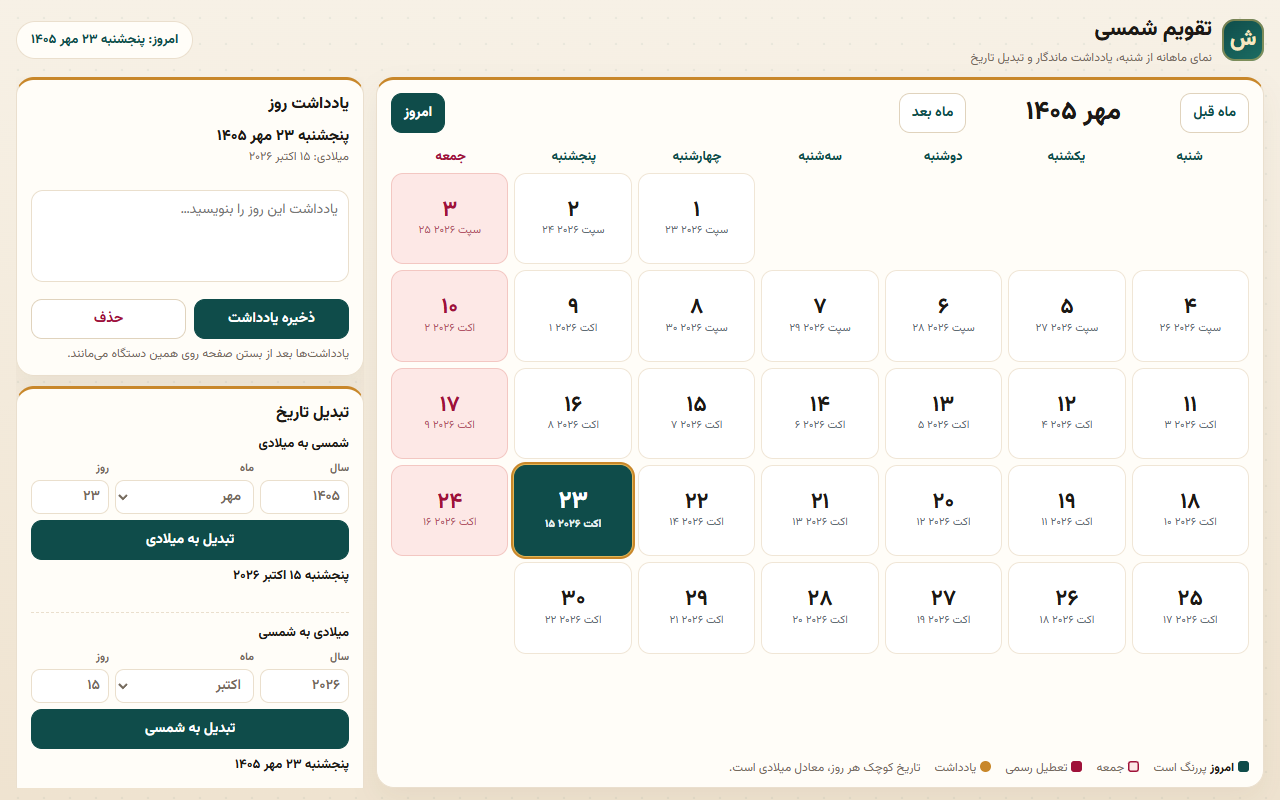Jump to today with امروز button
The height and width of the screenshot is (800, 1280).
pos(418,113)
